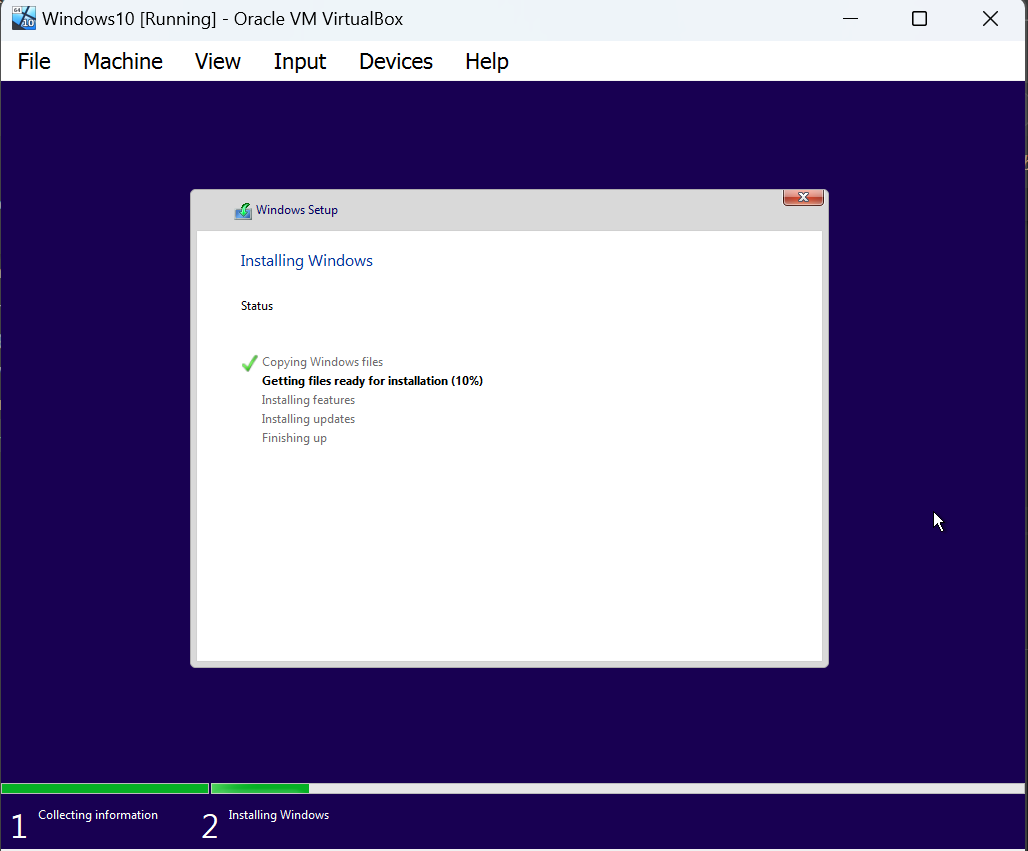Click 'Installing updates' status line

click(x=308, y=419)
